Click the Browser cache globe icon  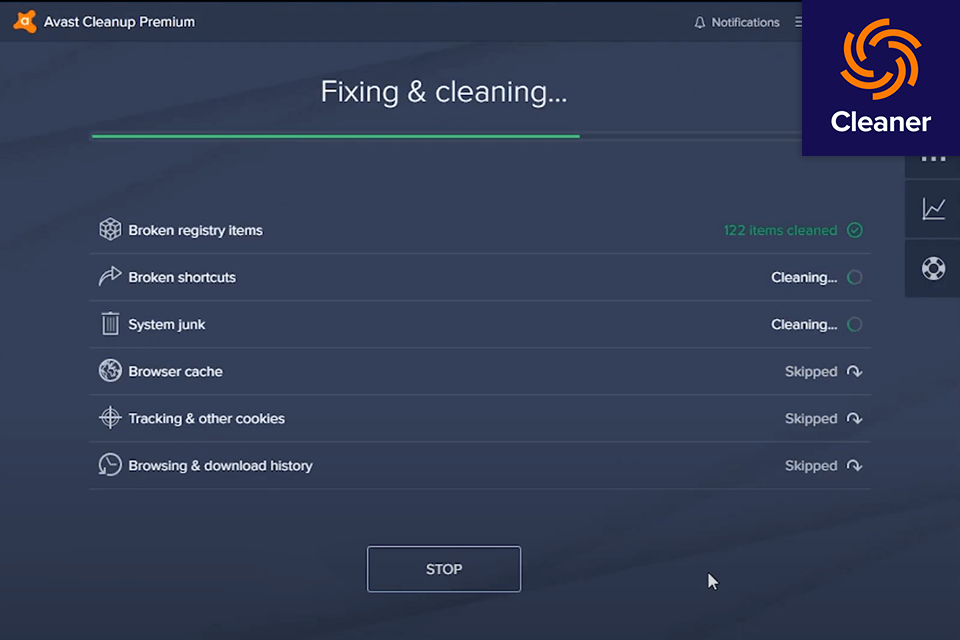point(110,371)
